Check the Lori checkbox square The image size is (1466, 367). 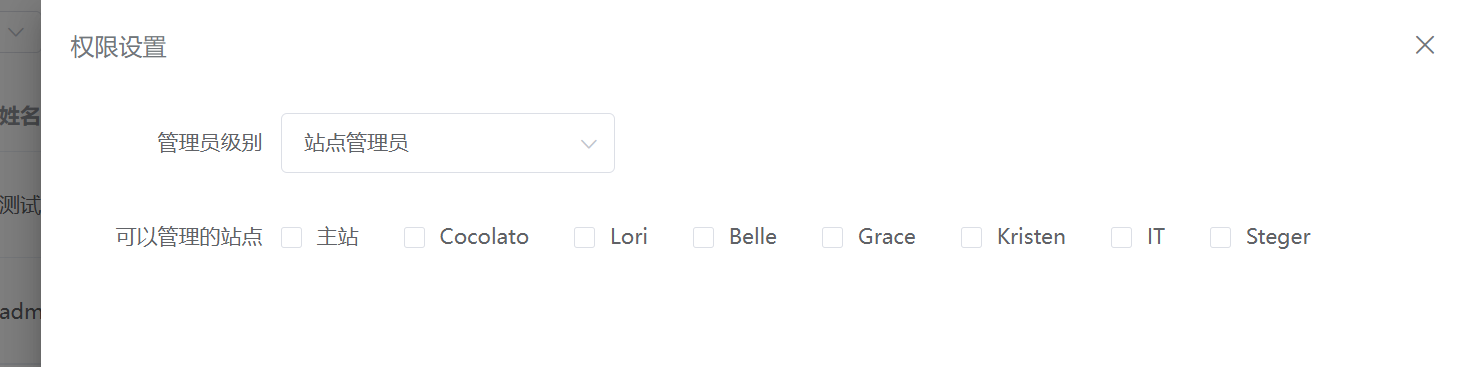coord(585,237)
